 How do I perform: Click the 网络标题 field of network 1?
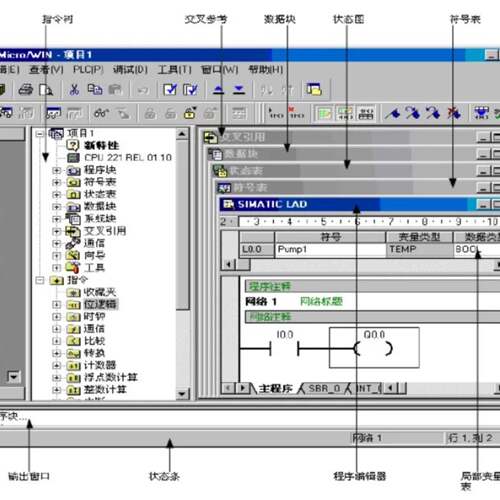pos(321,302)
